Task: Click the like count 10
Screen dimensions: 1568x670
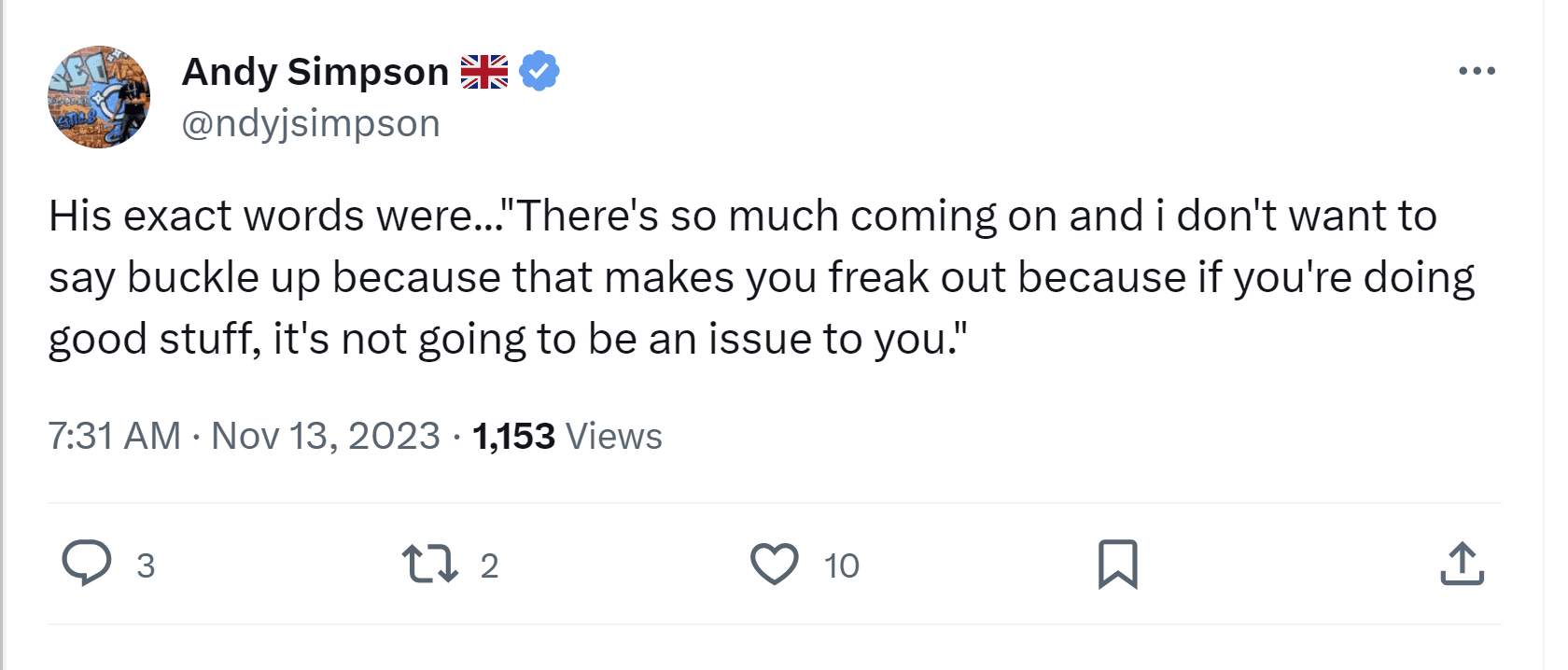Action: [x=841, y=565]
